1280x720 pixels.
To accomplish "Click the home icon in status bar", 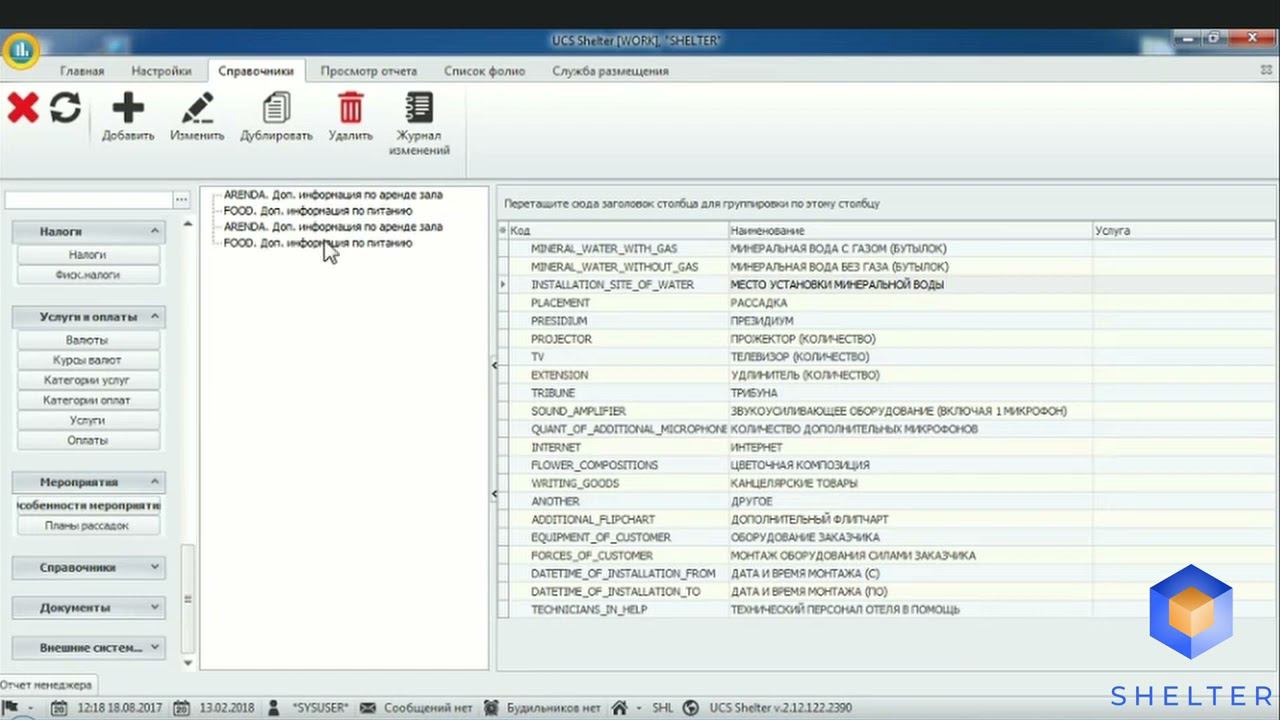I will click(619, 707).
